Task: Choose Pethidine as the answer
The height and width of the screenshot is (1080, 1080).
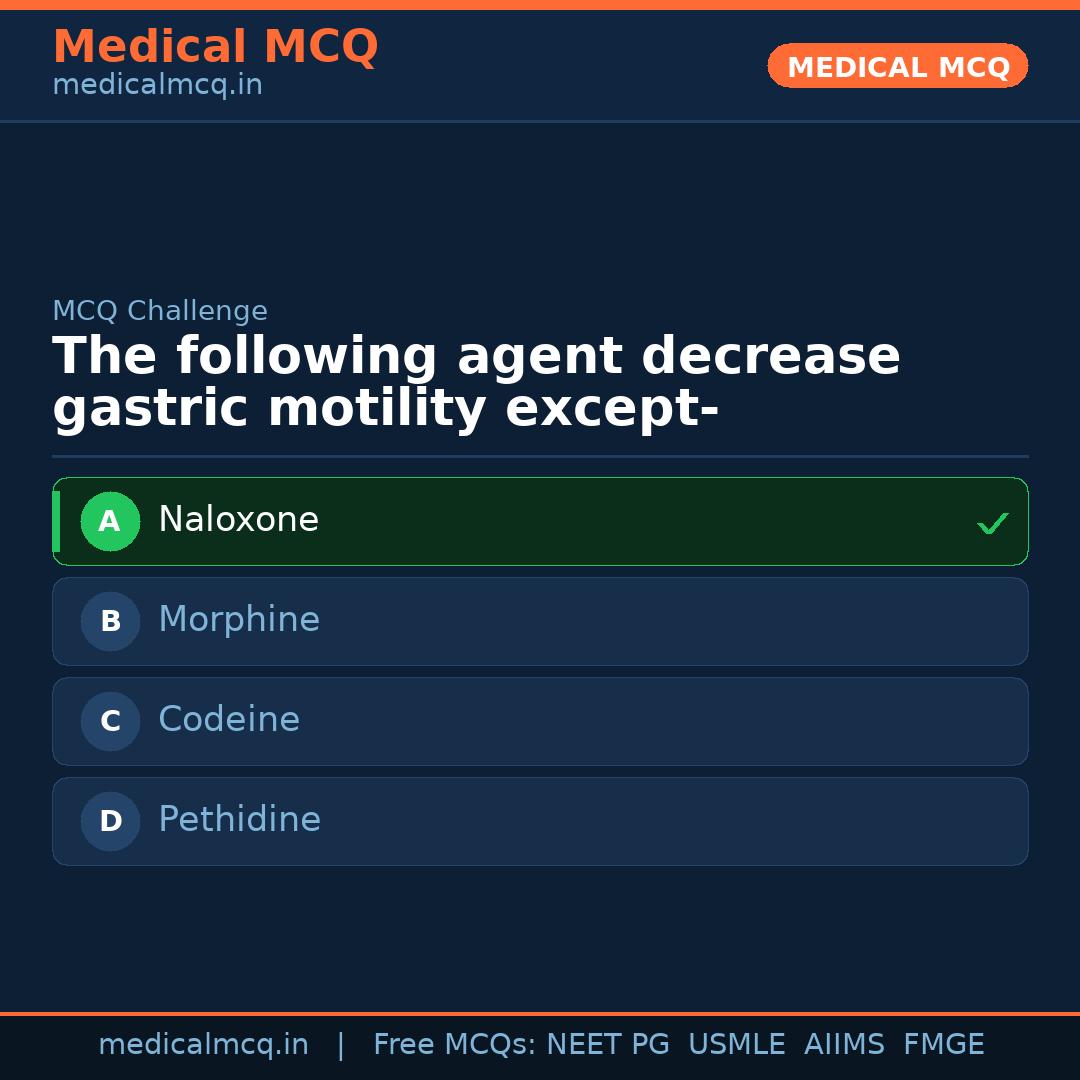Action: [540, 821]
